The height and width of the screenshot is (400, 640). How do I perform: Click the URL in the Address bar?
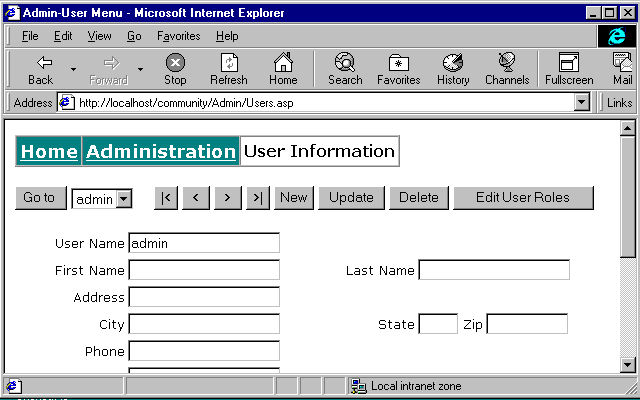(x=186, y=103)
